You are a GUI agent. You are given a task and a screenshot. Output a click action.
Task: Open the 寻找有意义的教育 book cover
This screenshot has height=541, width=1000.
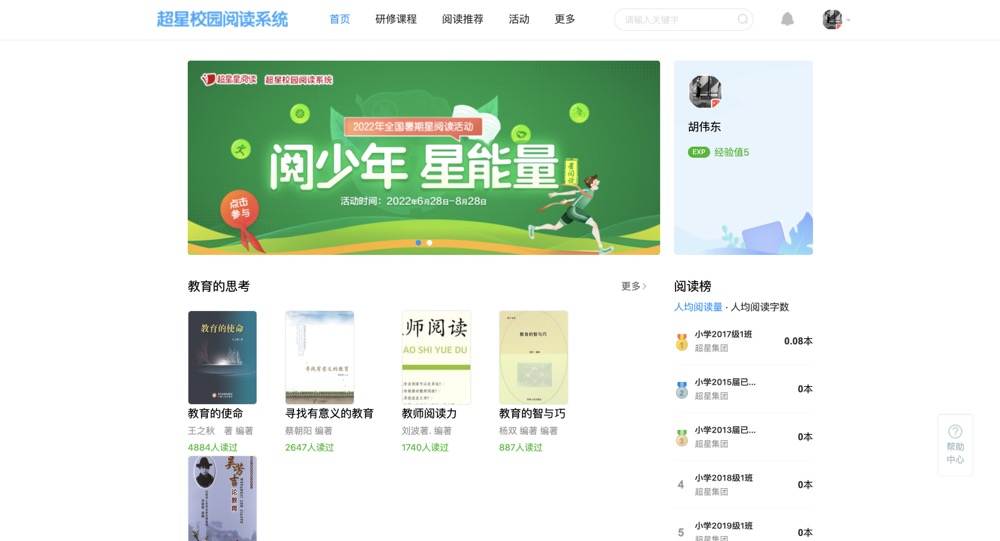[x=320, y=357]
